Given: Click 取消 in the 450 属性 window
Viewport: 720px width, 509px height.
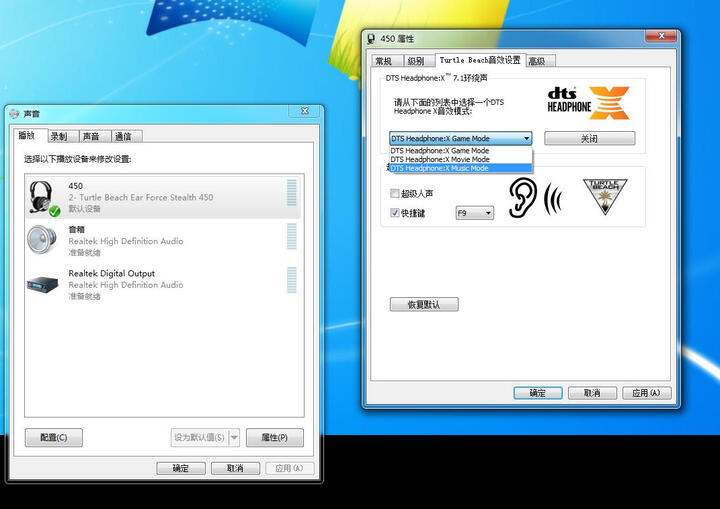Looking at the screenshot, I should [x=592, y=393].
